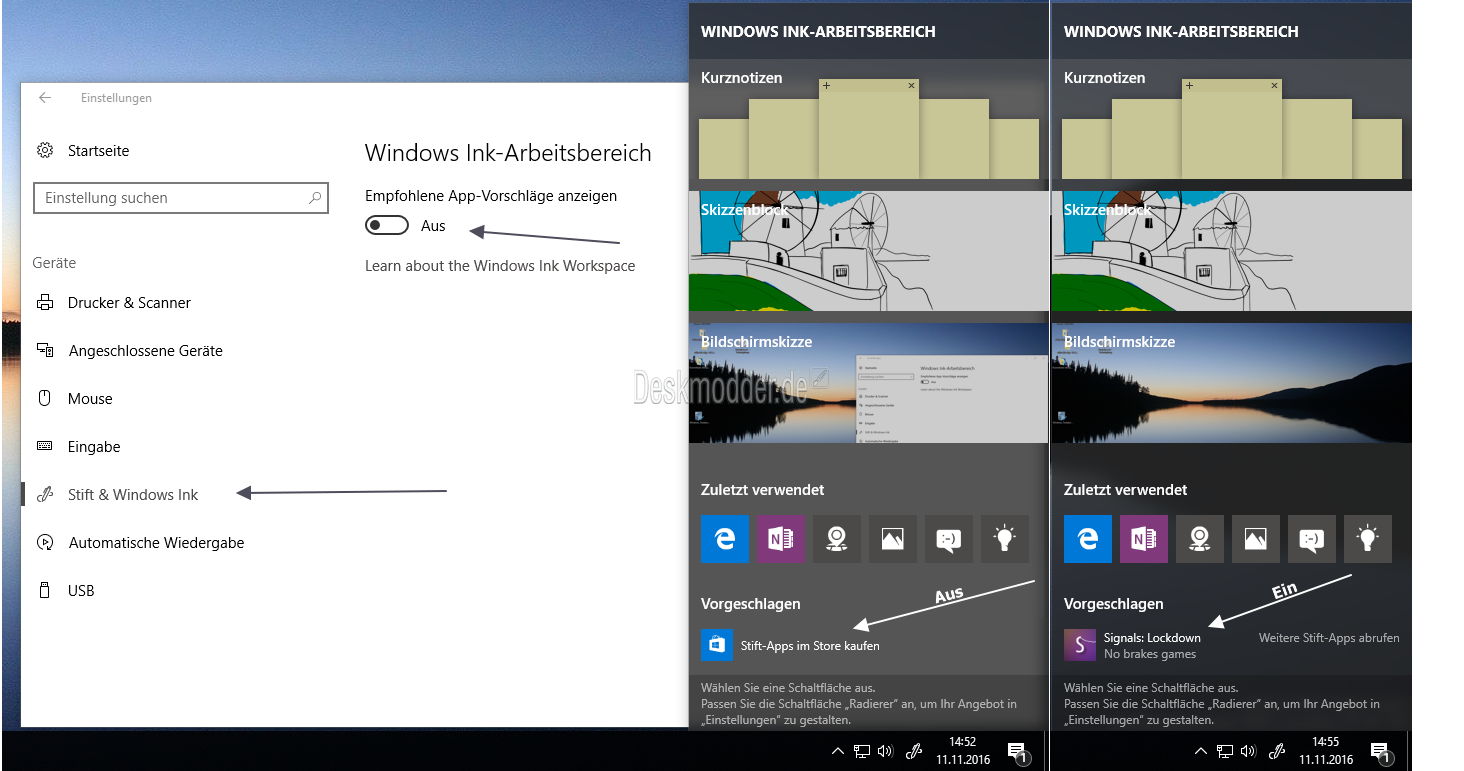Click the Windows Ink pen icon beside the 14:52 clock
Viewport: 1464px width, 771px height.
point(913,751)
